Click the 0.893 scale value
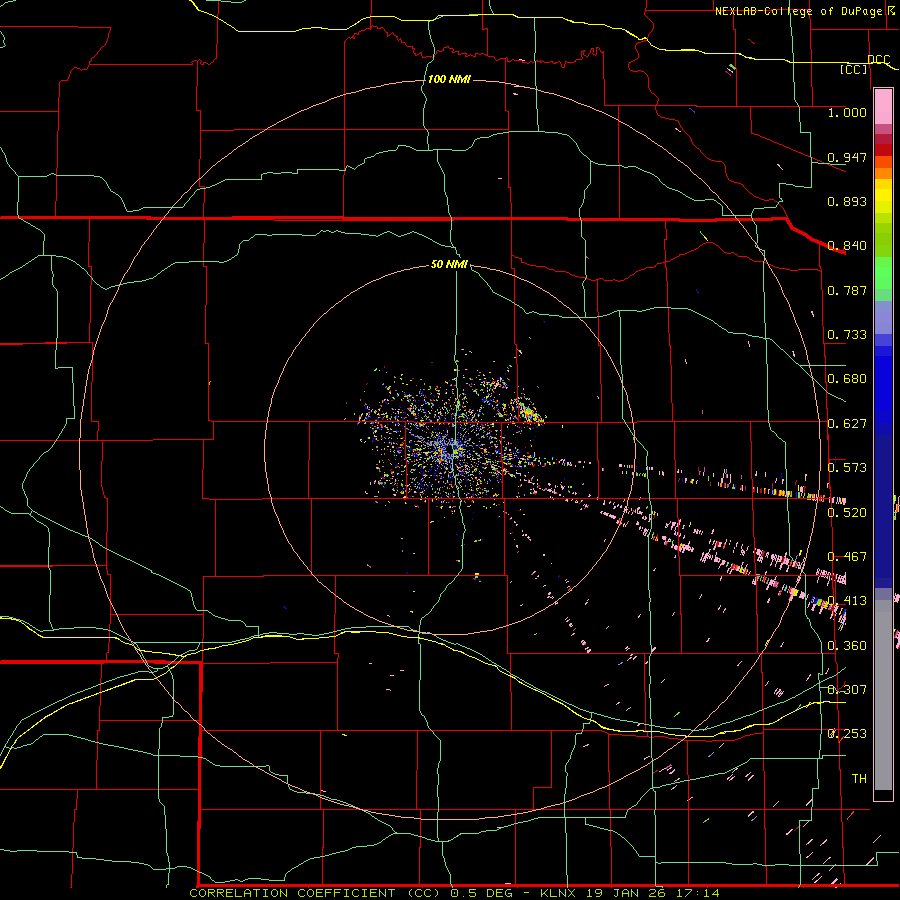Screen dimensions: 900x900 click(x=847, y=201)
